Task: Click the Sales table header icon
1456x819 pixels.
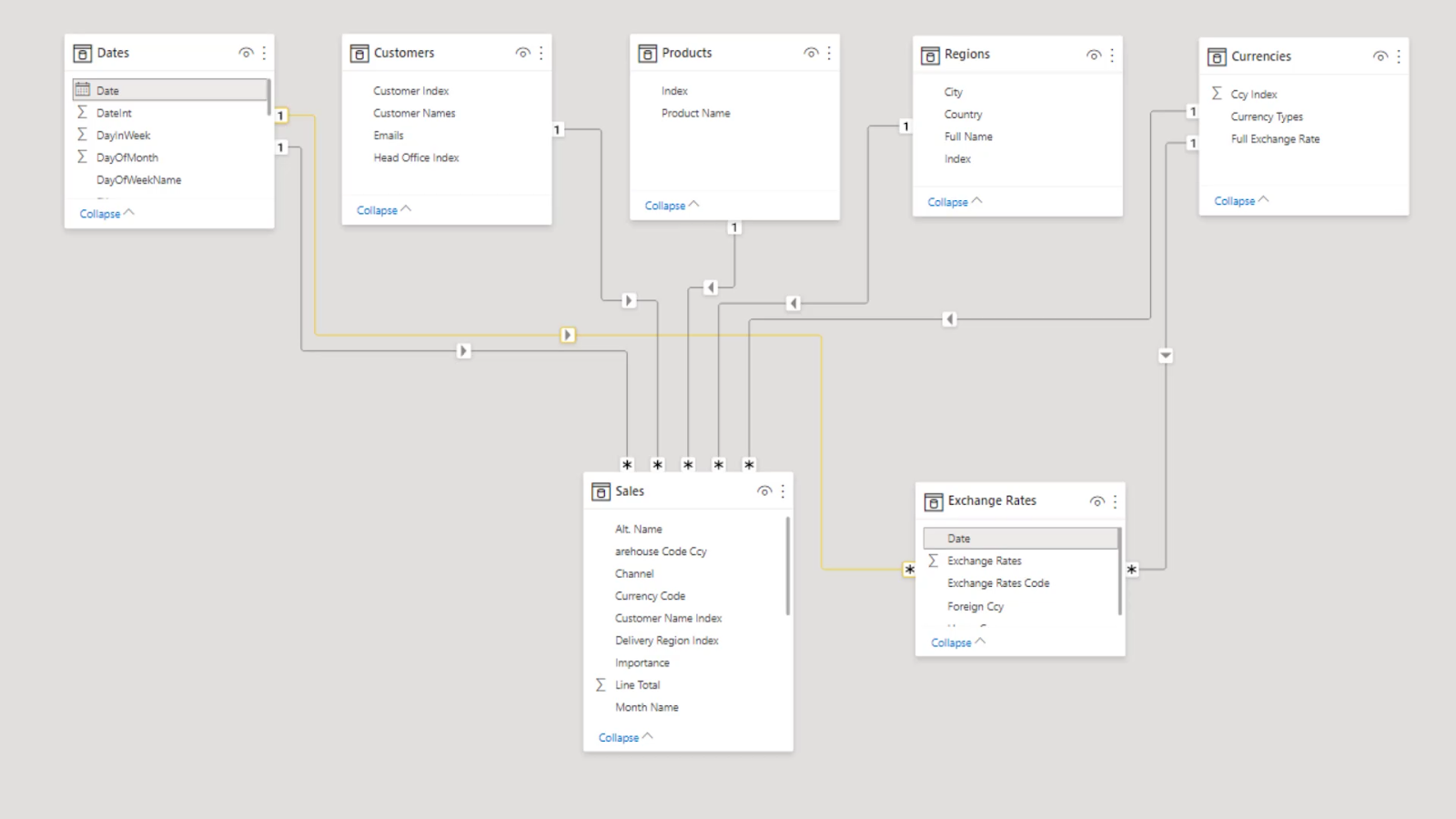Action: [601, 491]
